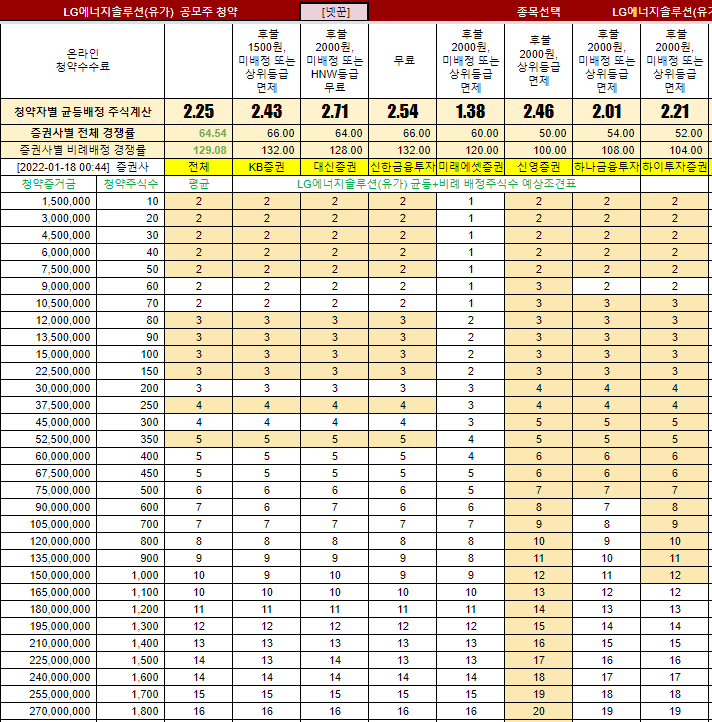Click the 1.38 value for 미래에셋증권
This screenshot has height=722, width=712.
(471, 111)
